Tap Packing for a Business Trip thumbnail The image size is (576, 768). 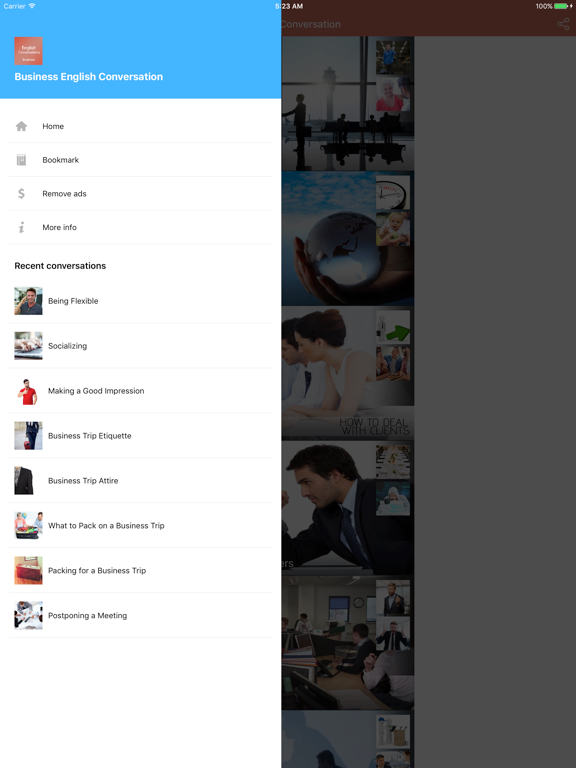coord(28,570)
